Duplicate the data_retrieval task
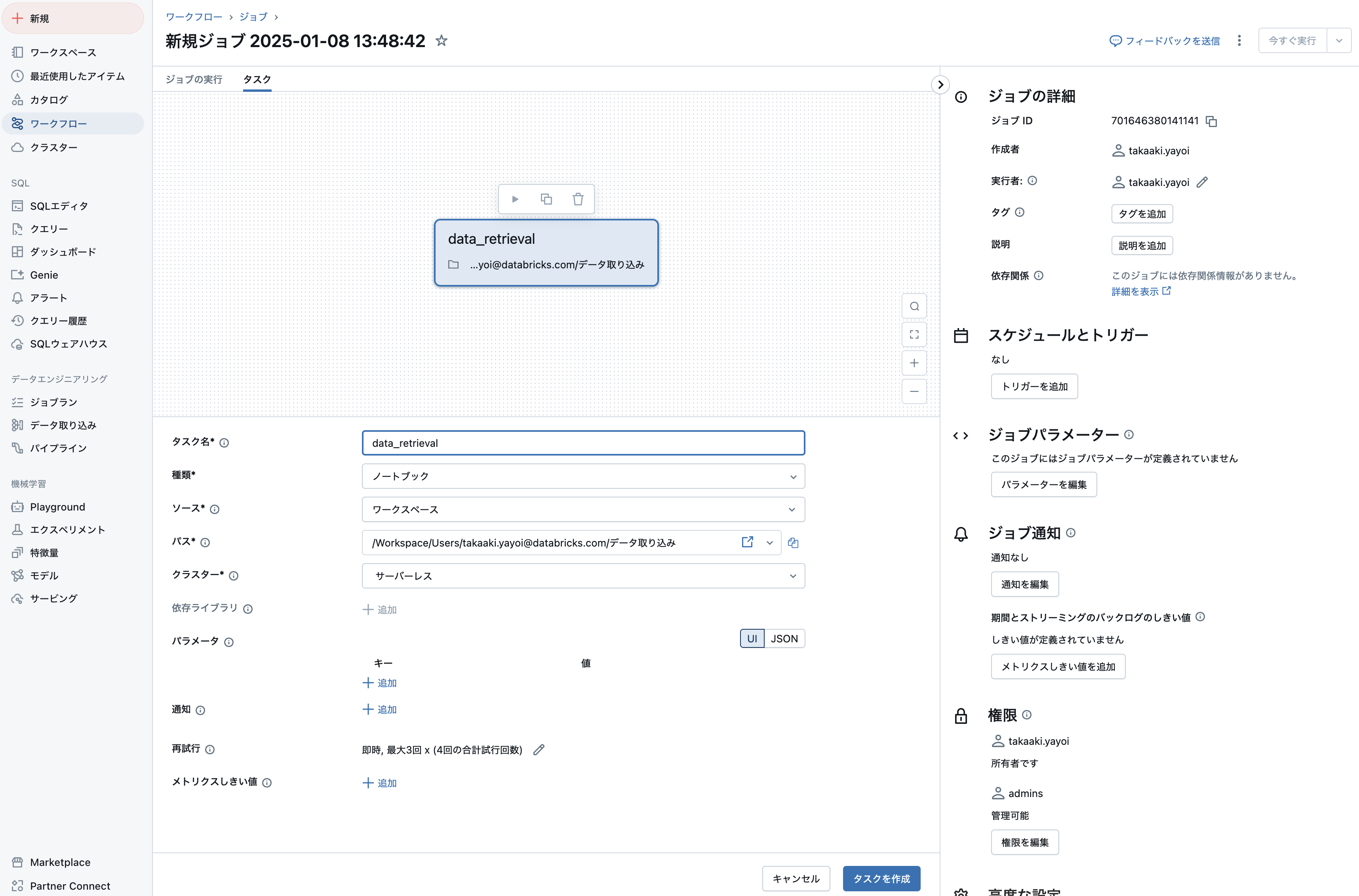The width and height of the screenshot is (1359, 896). (x=546, y=199)
